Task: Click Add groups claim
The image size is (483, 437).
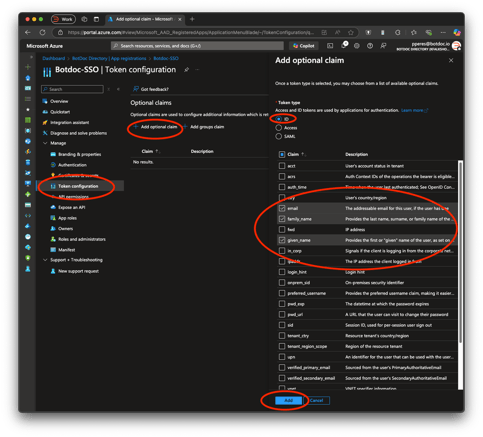Action: click(x=204, y=127)
